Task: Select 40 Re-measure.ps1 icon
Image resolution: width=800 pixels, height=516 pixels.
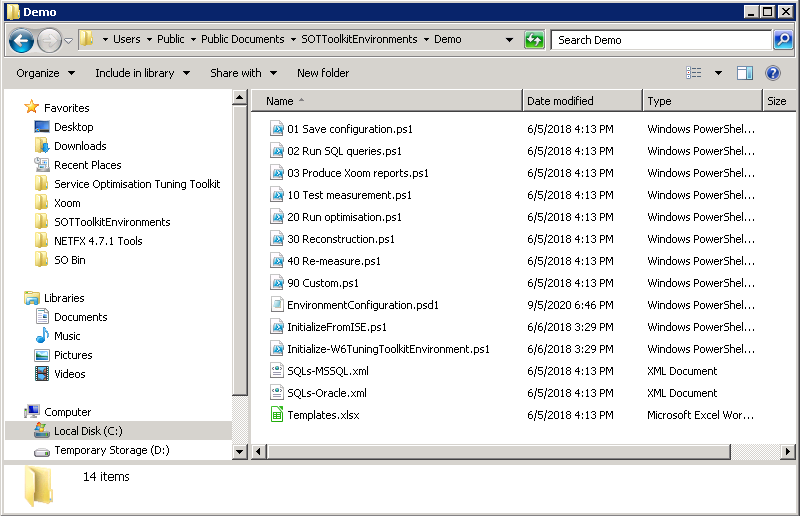Action: pos(277,260)
